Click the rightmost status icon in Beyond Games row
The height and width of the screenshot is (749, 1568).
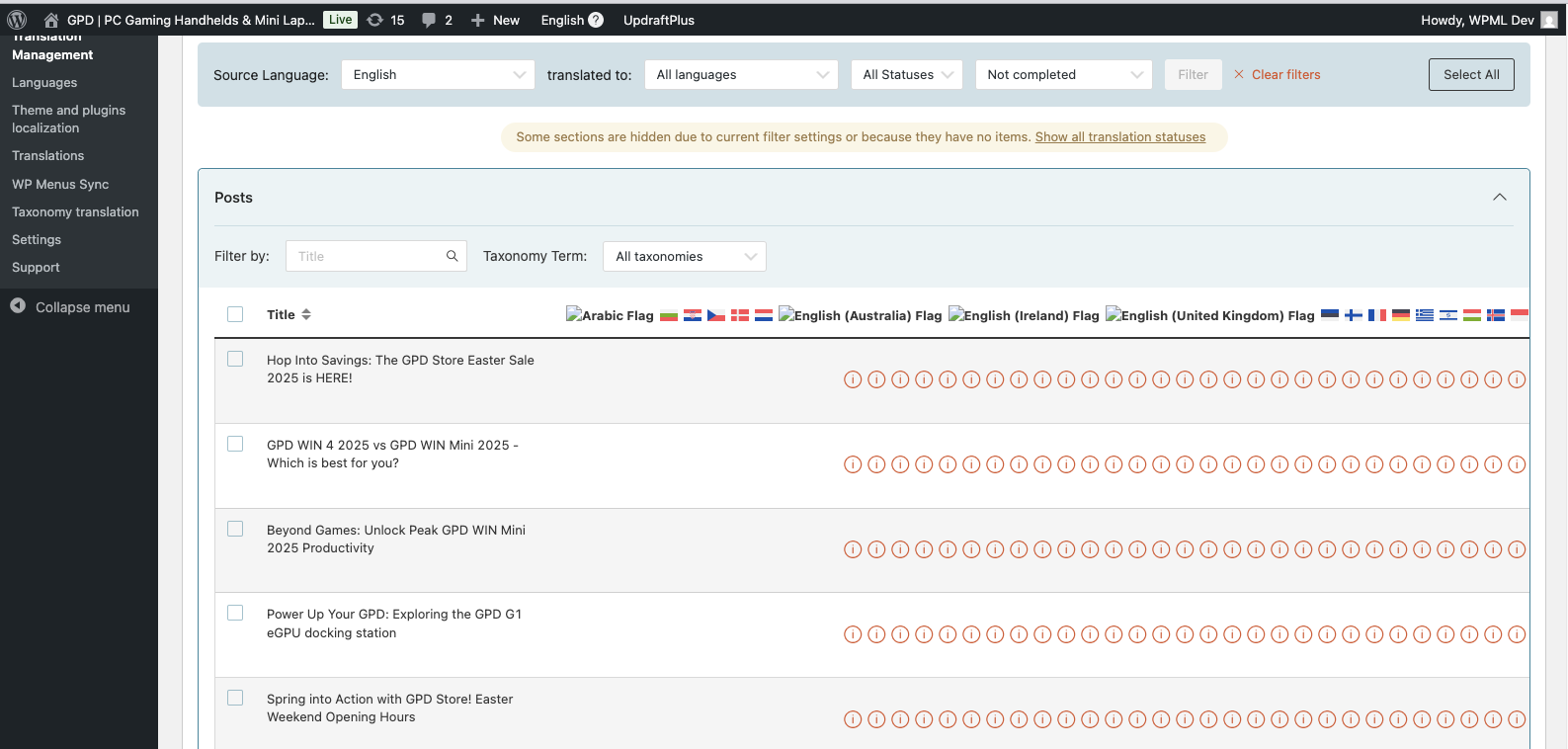[x=1517, y=549]
